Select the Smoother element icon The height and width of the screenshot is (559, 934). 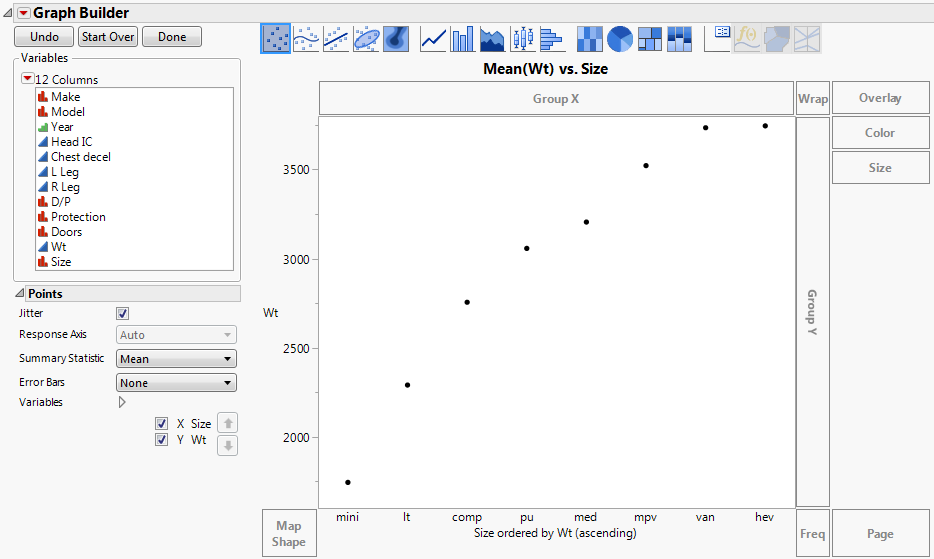coord(306,39)
